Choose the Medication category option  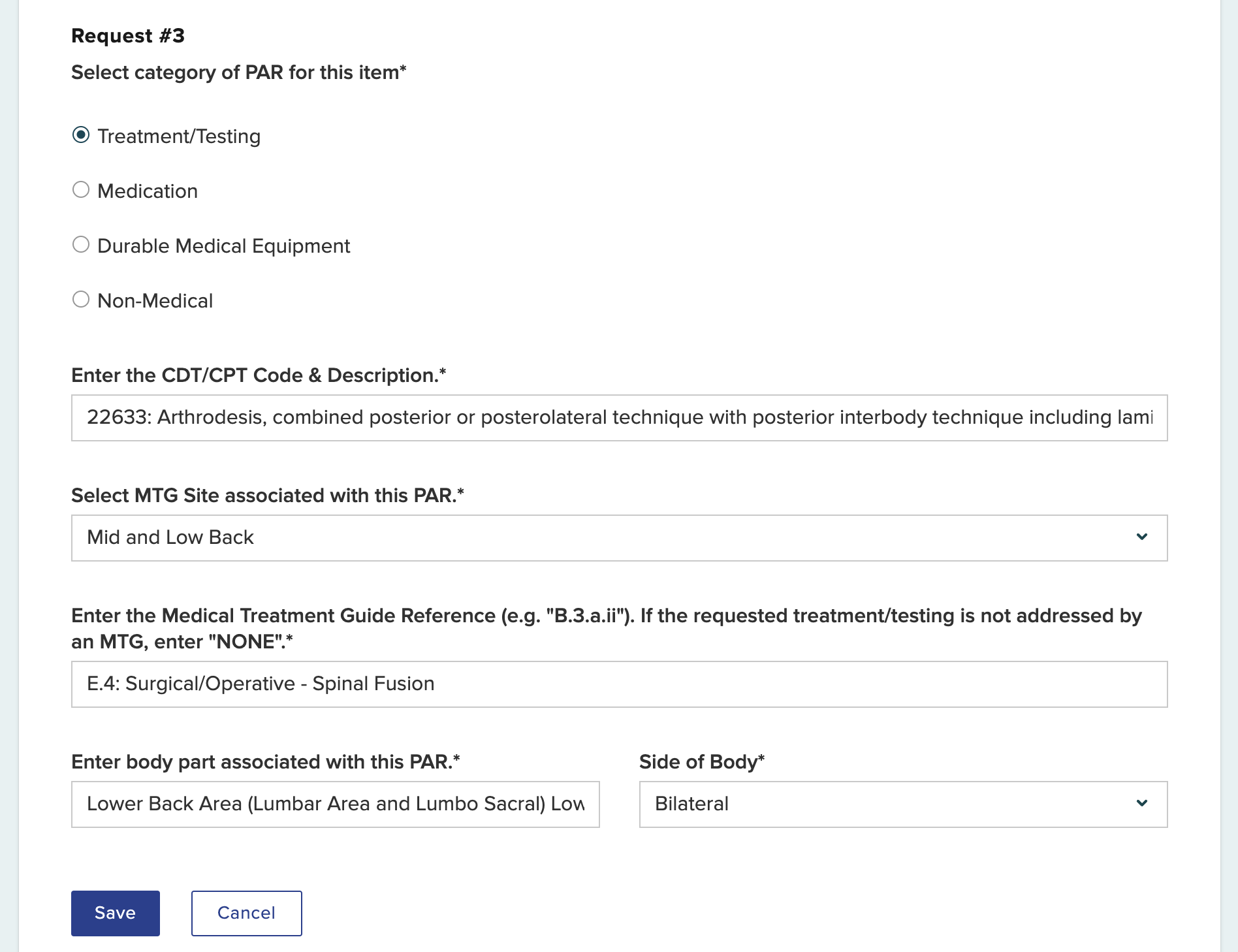(81, 190)
